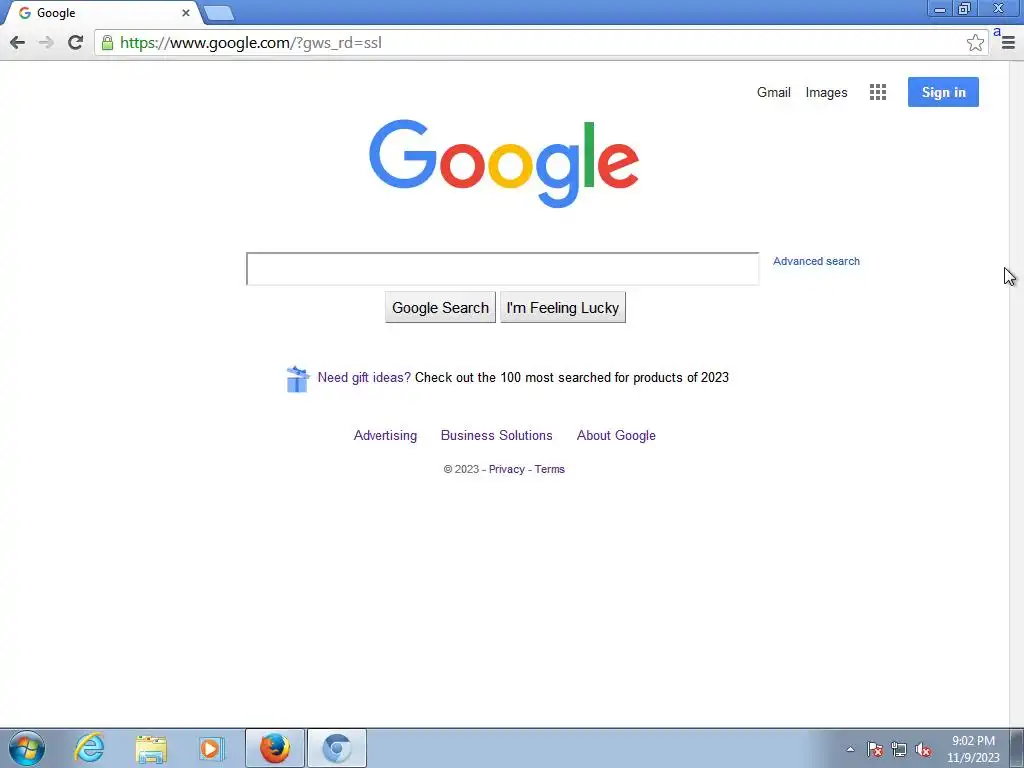Click the address bar URL
Viewport: 1024px width, 768px height.
(251, 43)
